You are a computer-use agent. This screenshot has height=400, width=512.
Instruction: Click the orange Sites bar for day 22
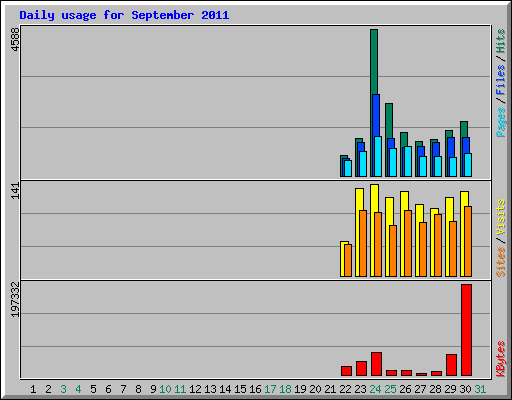(348, 260)
